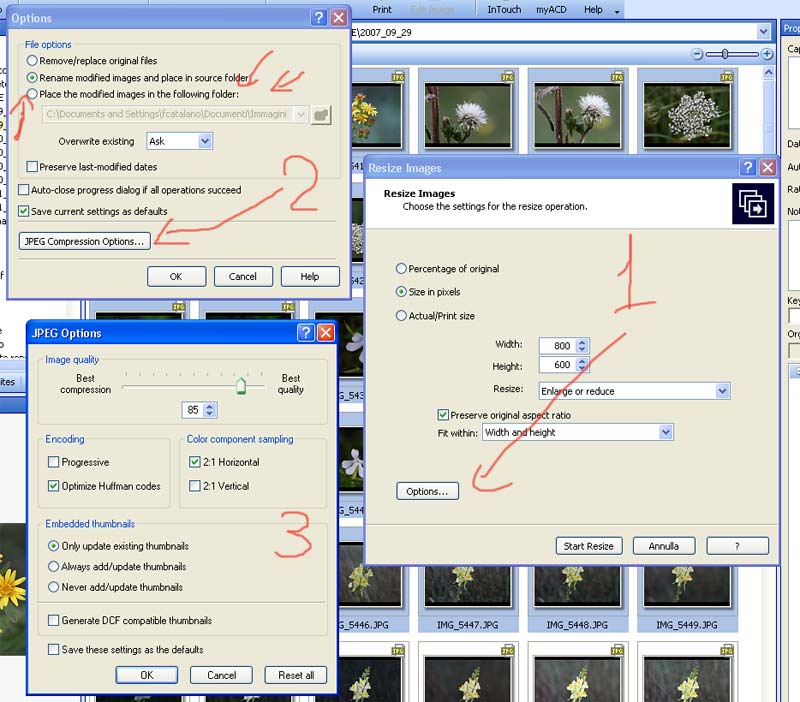Viewport: 800px width, 702px height.
Task: Click Start Resize button
Action: click(589, 545)
